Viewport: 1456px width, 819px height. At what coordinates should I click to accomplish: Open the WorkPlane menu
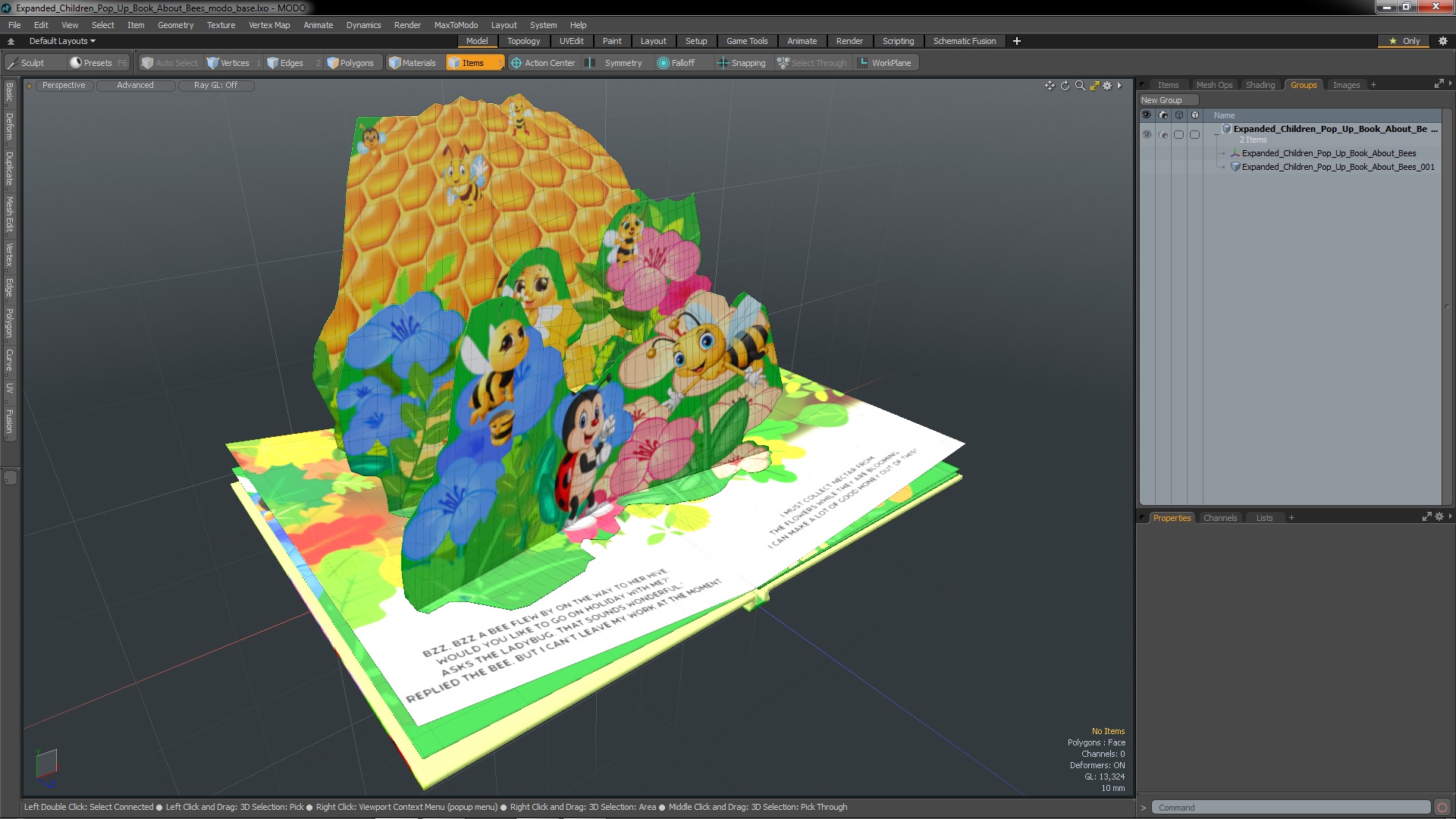(885, 63)
